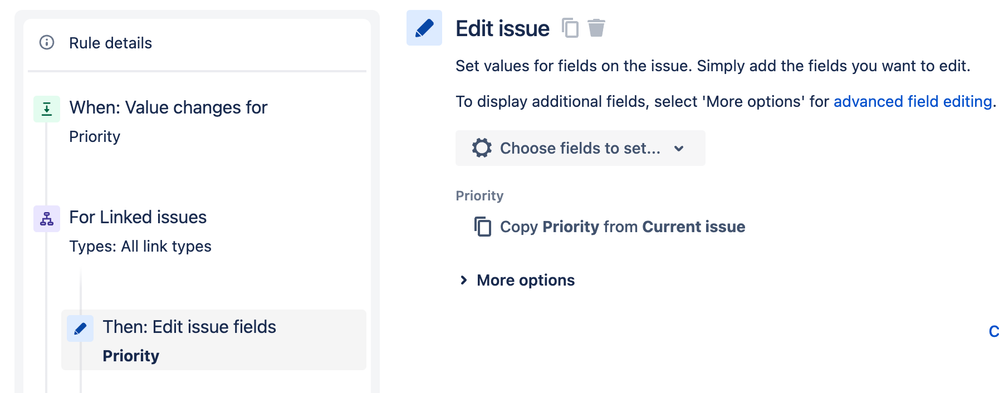
Task: Click the large blue Edit issue pencil icon
Action: pos(424,28)
